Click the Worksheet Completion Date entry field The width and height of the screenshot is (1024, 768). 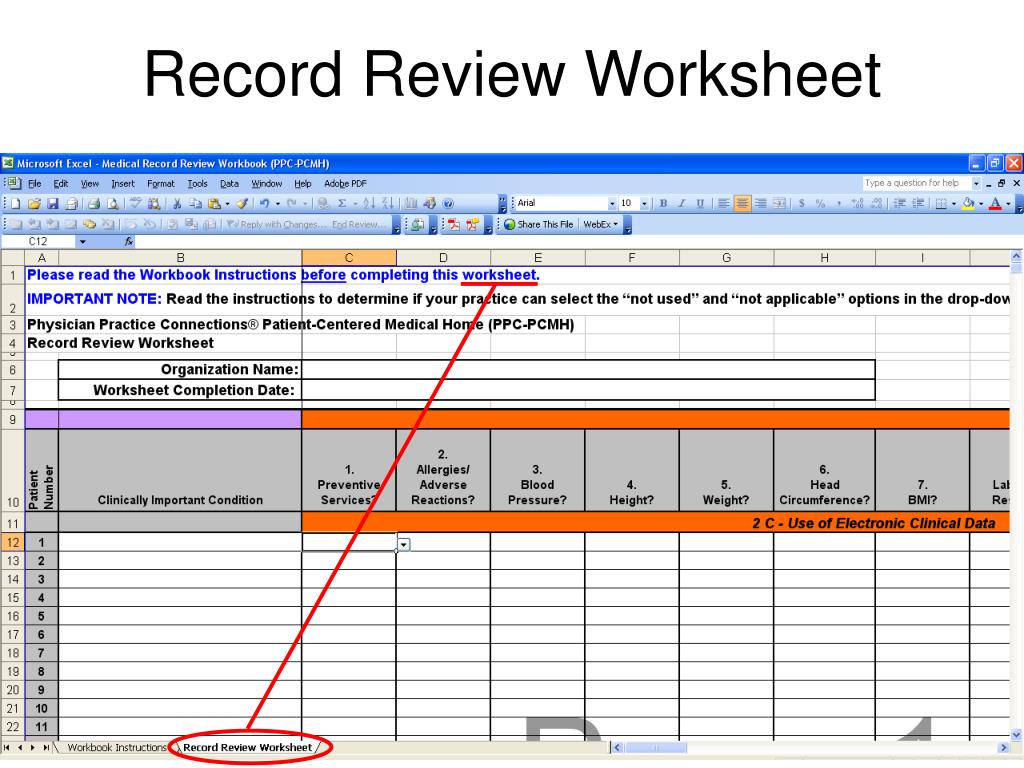(588, 391)
